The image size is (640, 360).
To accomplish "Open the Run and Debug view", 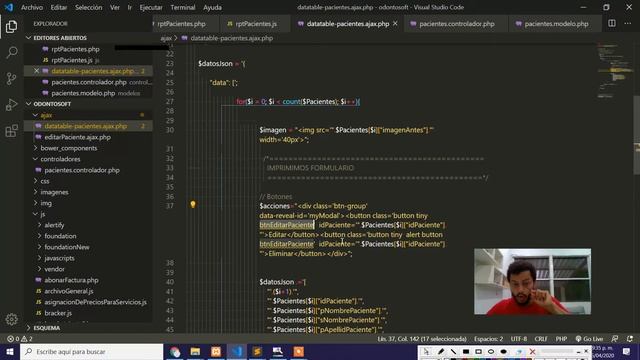I will (x=11, y=104).
